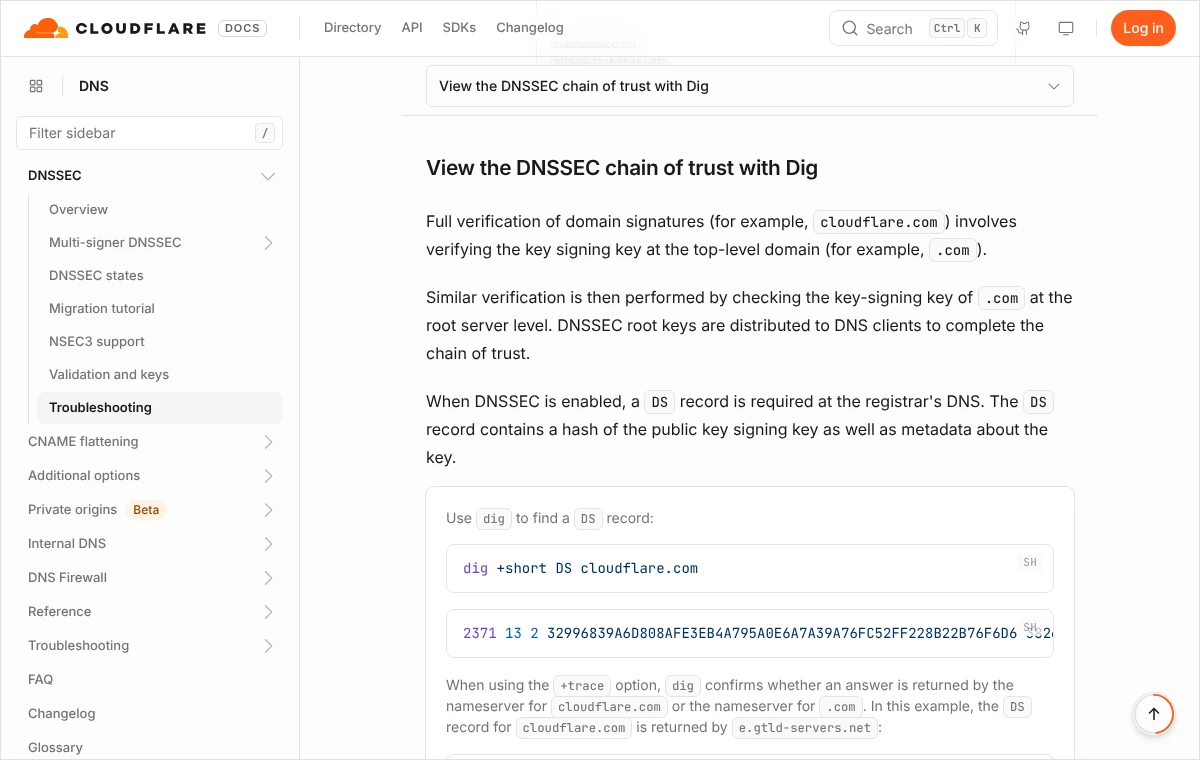Click the Beta badge
Image resolution: width=1200 pixels, height=760 pixels.
click(x=146, y=509)
